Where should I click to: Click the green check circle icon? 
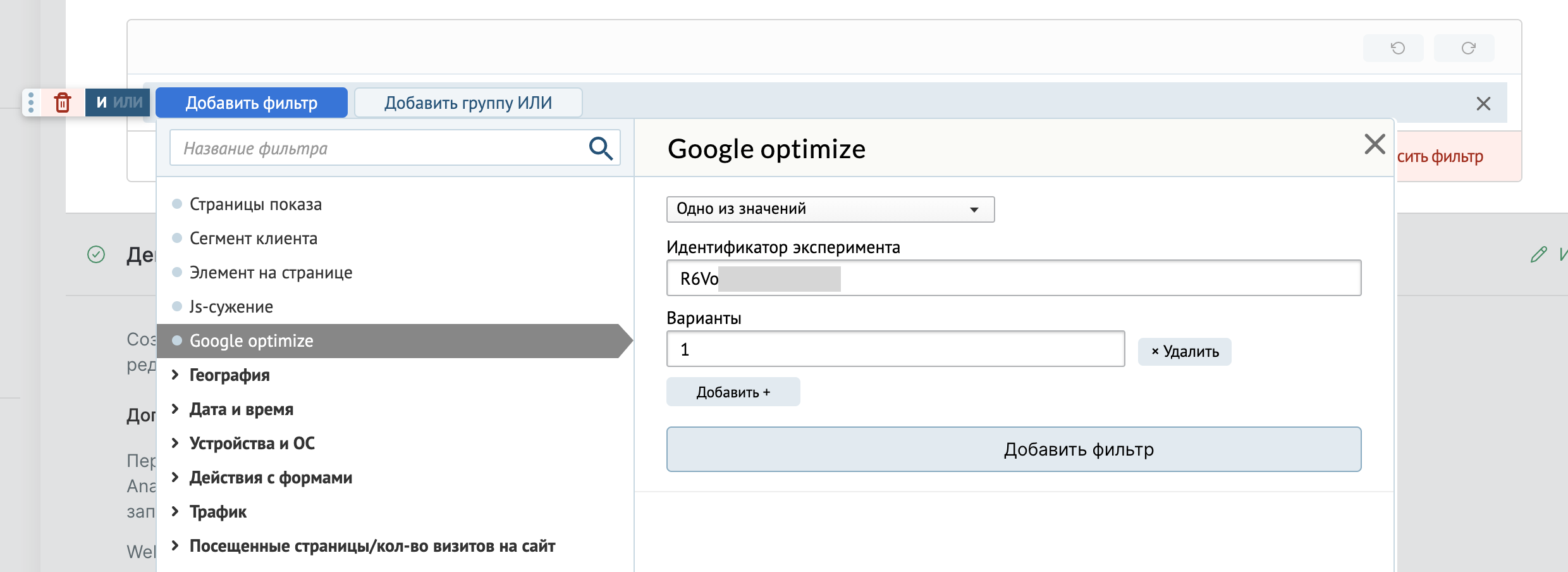click(x=96, y=254)
